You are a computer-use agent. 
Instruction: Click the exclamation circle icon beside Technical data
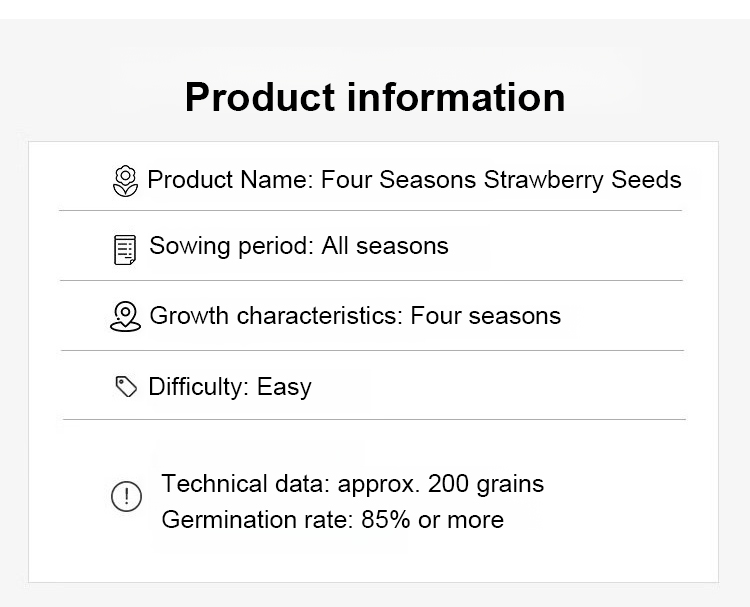click(126, 496)
